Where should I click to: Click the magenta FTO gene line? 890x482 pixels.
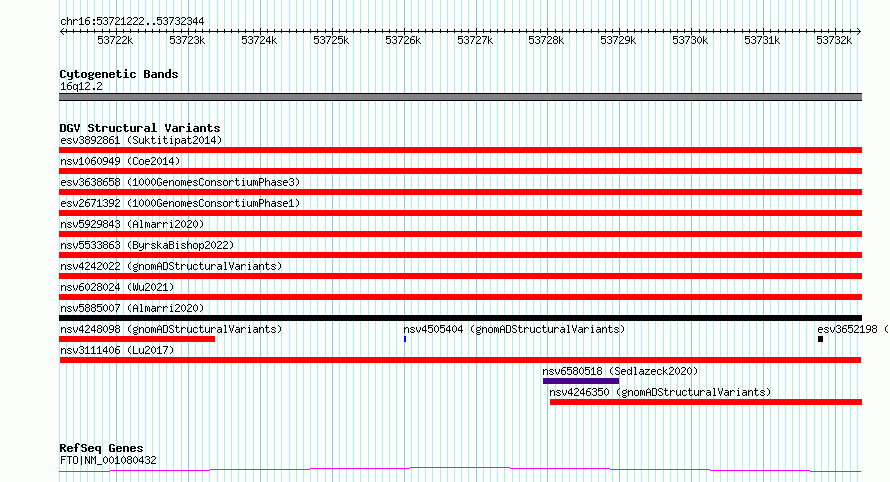tap(460, 470)
